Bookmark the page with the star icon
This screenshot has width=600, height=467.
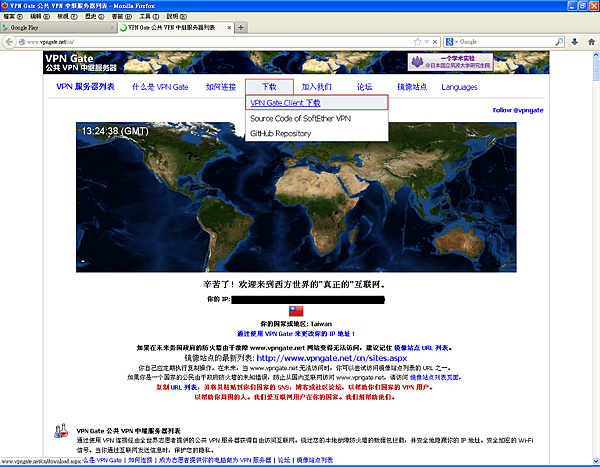click(x=417, y=42)
